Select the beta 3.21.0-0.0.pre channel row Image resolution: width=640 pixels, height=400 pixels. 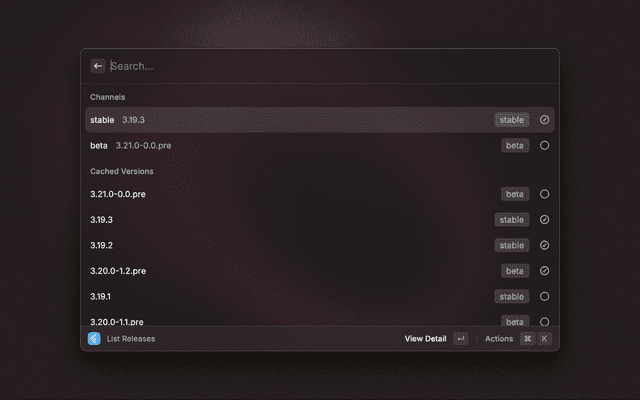320,145
